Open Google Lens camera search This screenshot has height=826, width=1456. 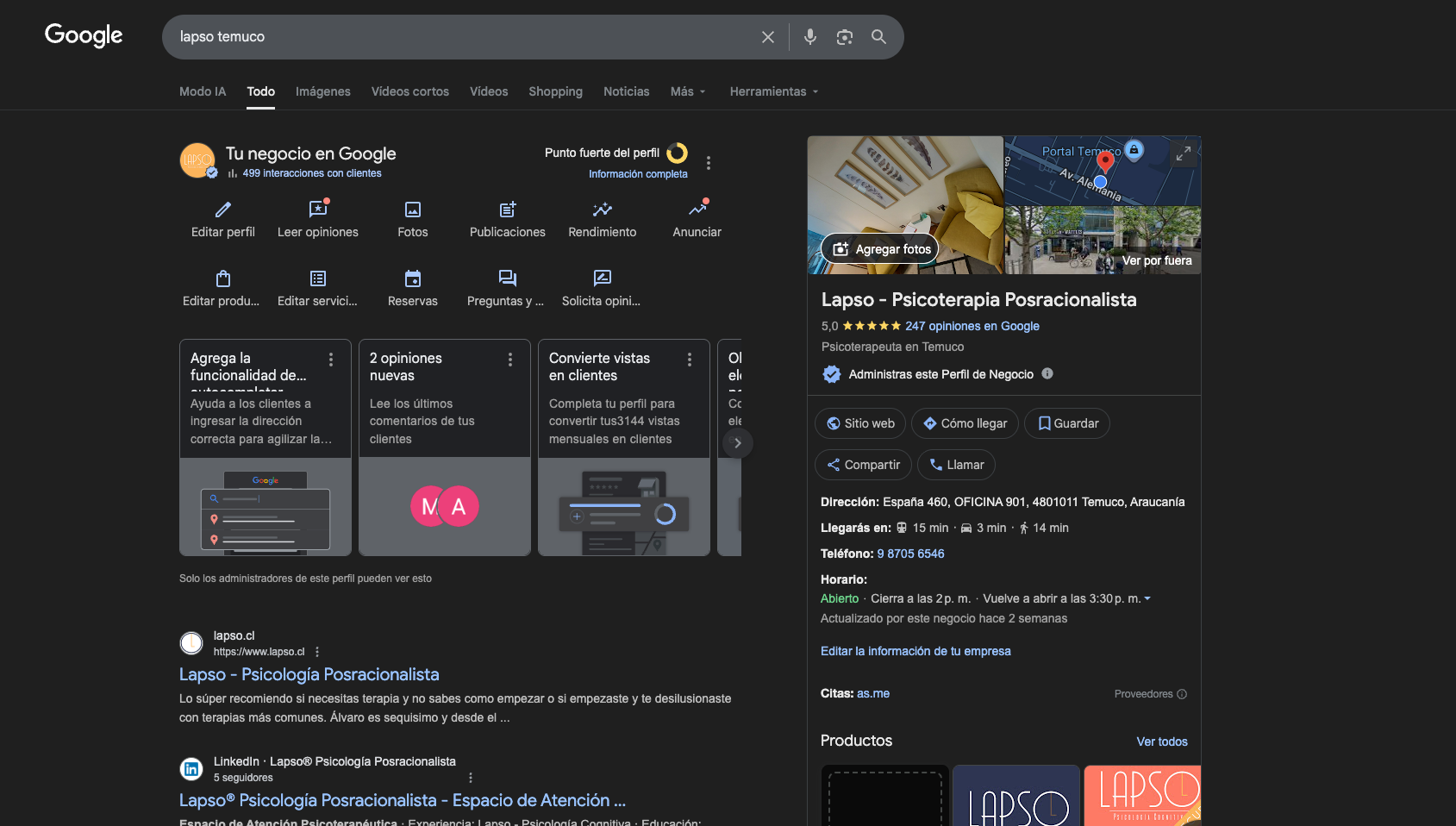point(844,37)
